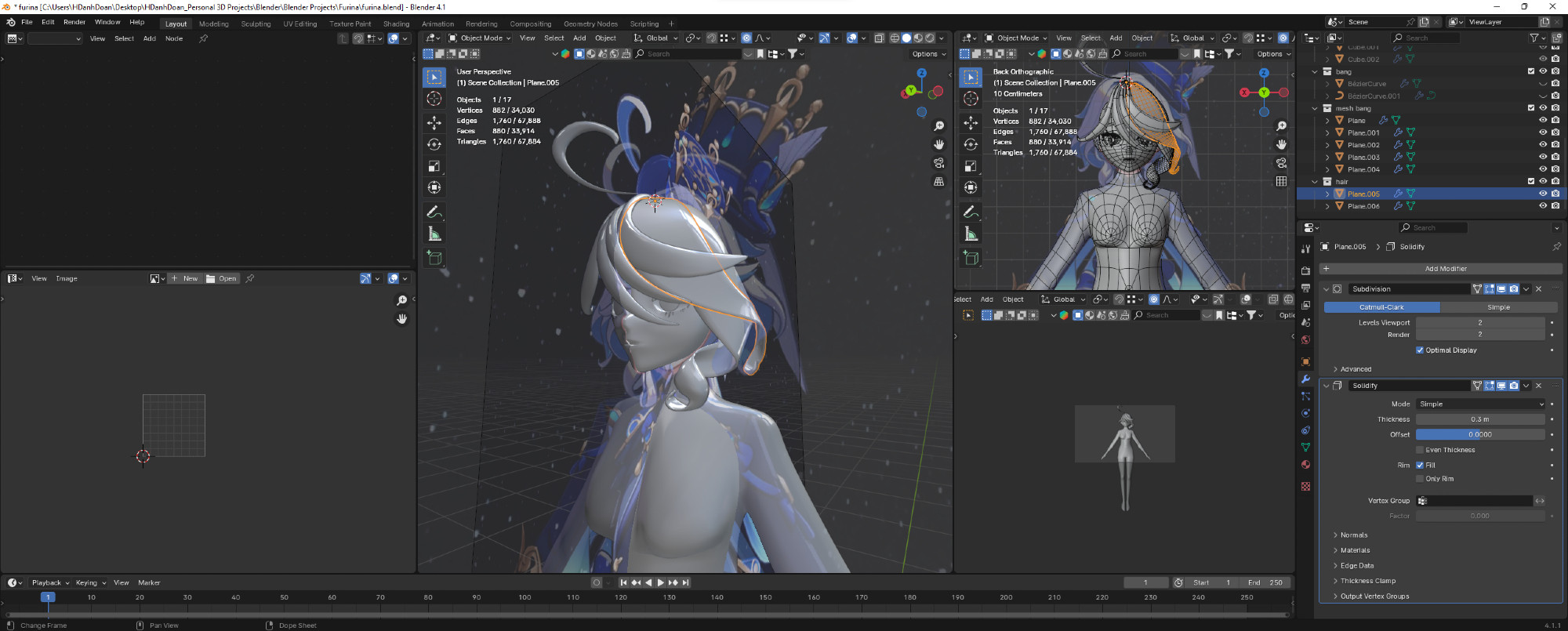The image size is (1568, 631).
Task: Expand the Normals section of Solidify
Action: (1353, 535)
